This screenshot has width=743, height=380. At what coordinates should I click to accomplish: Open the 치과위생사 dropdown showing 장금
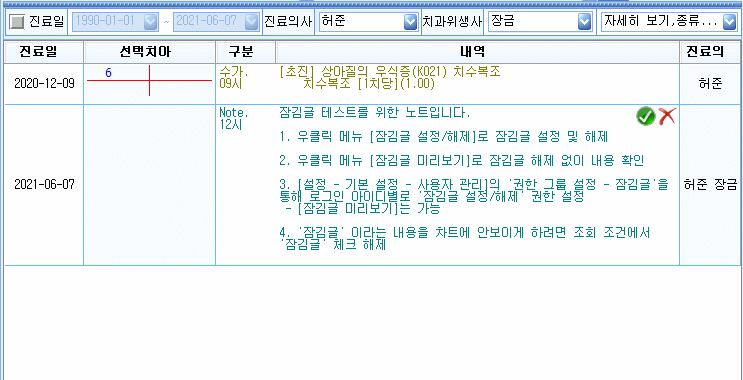(x=585, y=22)
